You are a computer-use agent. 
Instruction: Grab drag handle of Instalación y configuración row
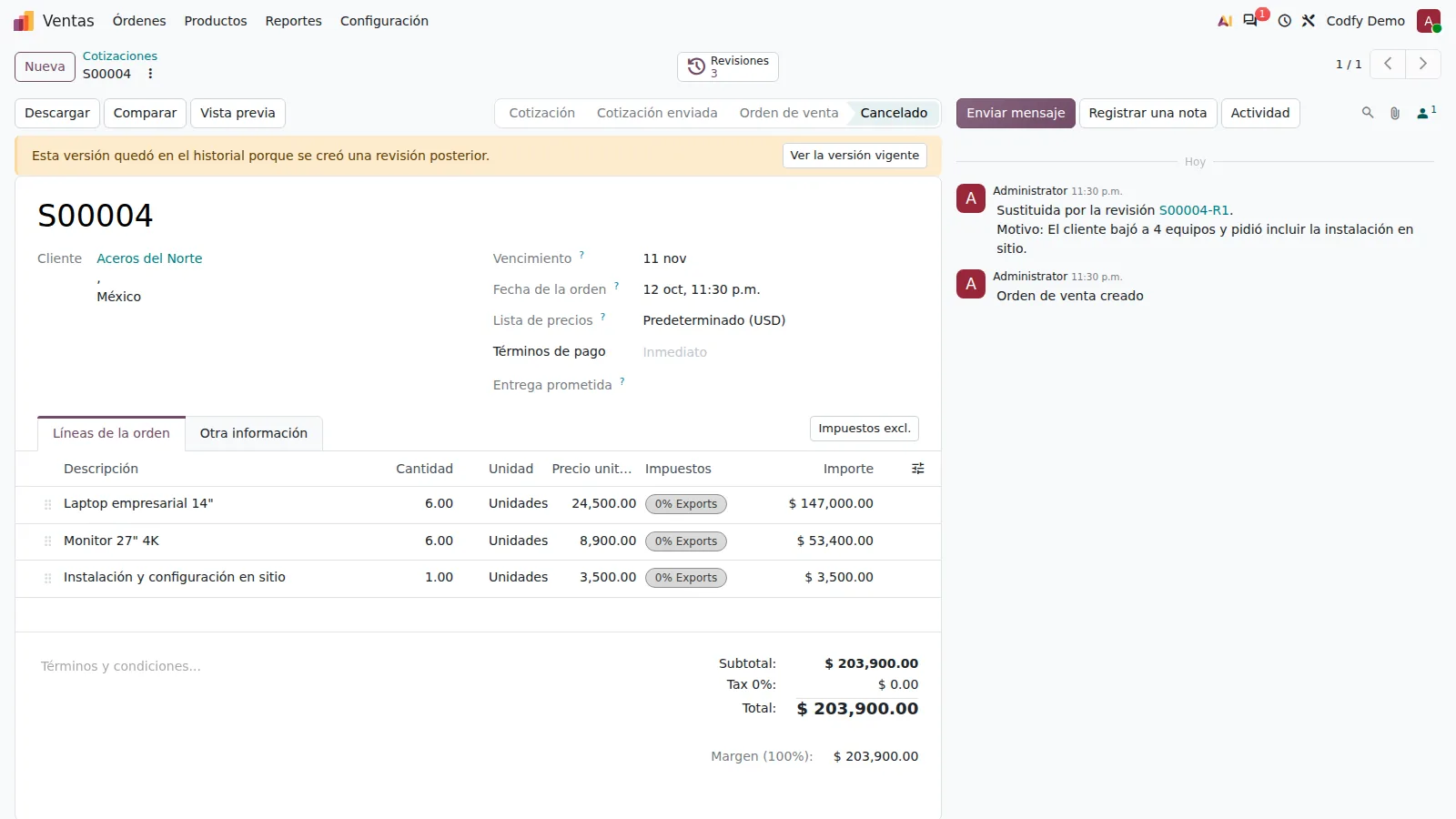coord(48,578)
